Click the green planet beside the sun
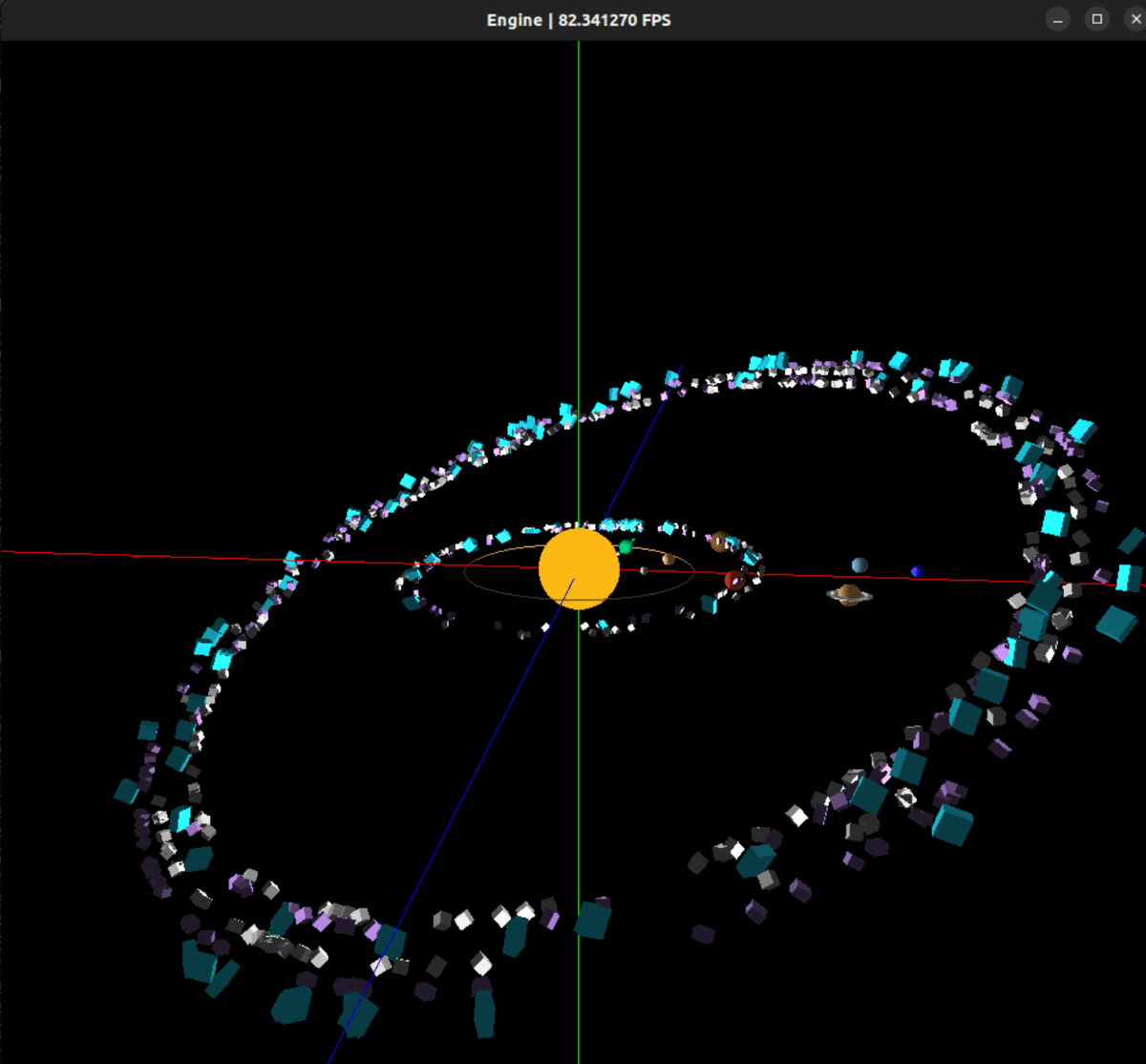 tap(626, 546)
